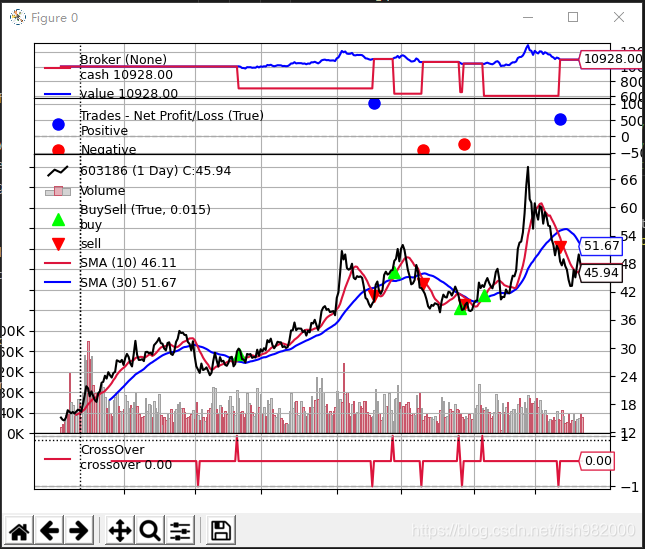
Task: Click the red sell marker near 51.67 tag
Action: [560, 247]
